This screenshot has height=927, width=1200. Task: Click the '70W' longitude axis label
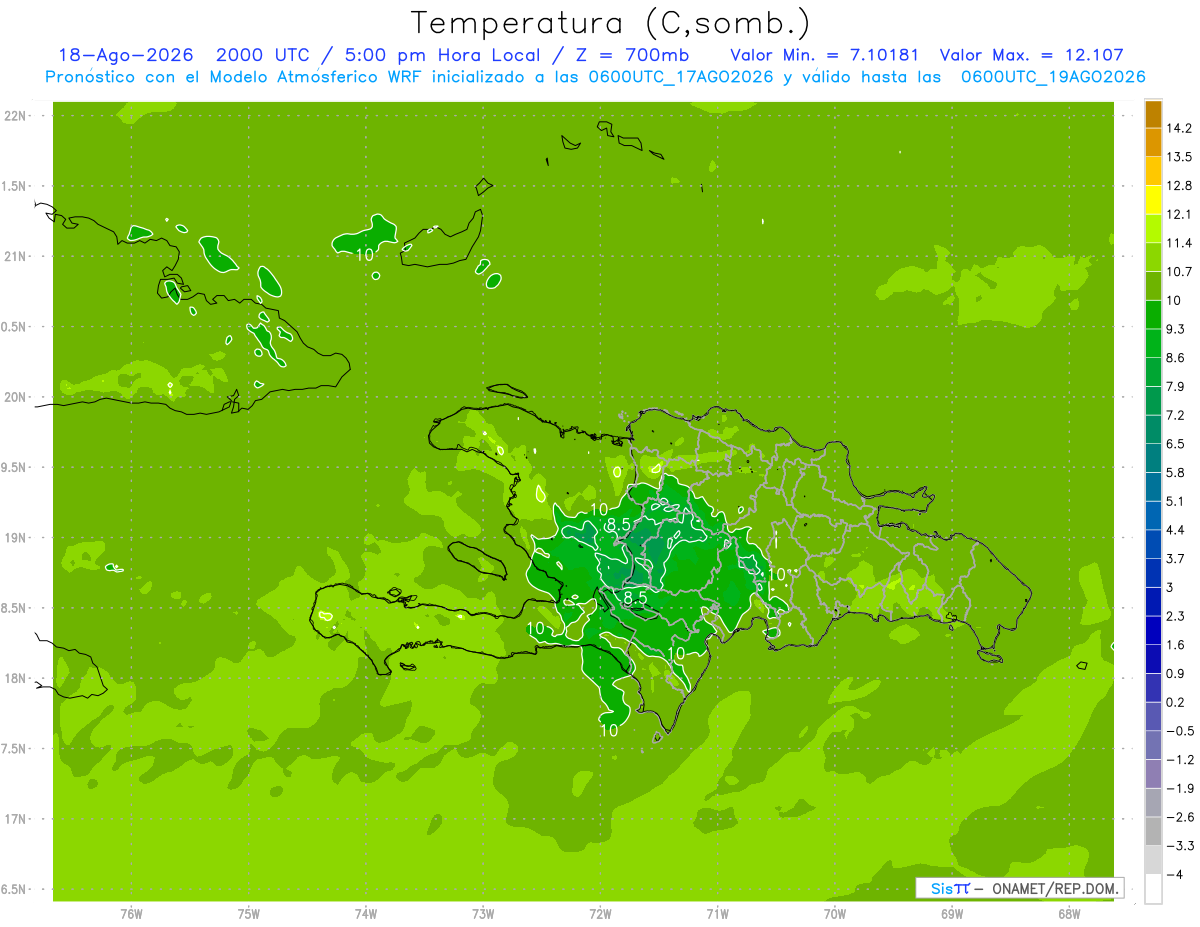pos(835,914)
